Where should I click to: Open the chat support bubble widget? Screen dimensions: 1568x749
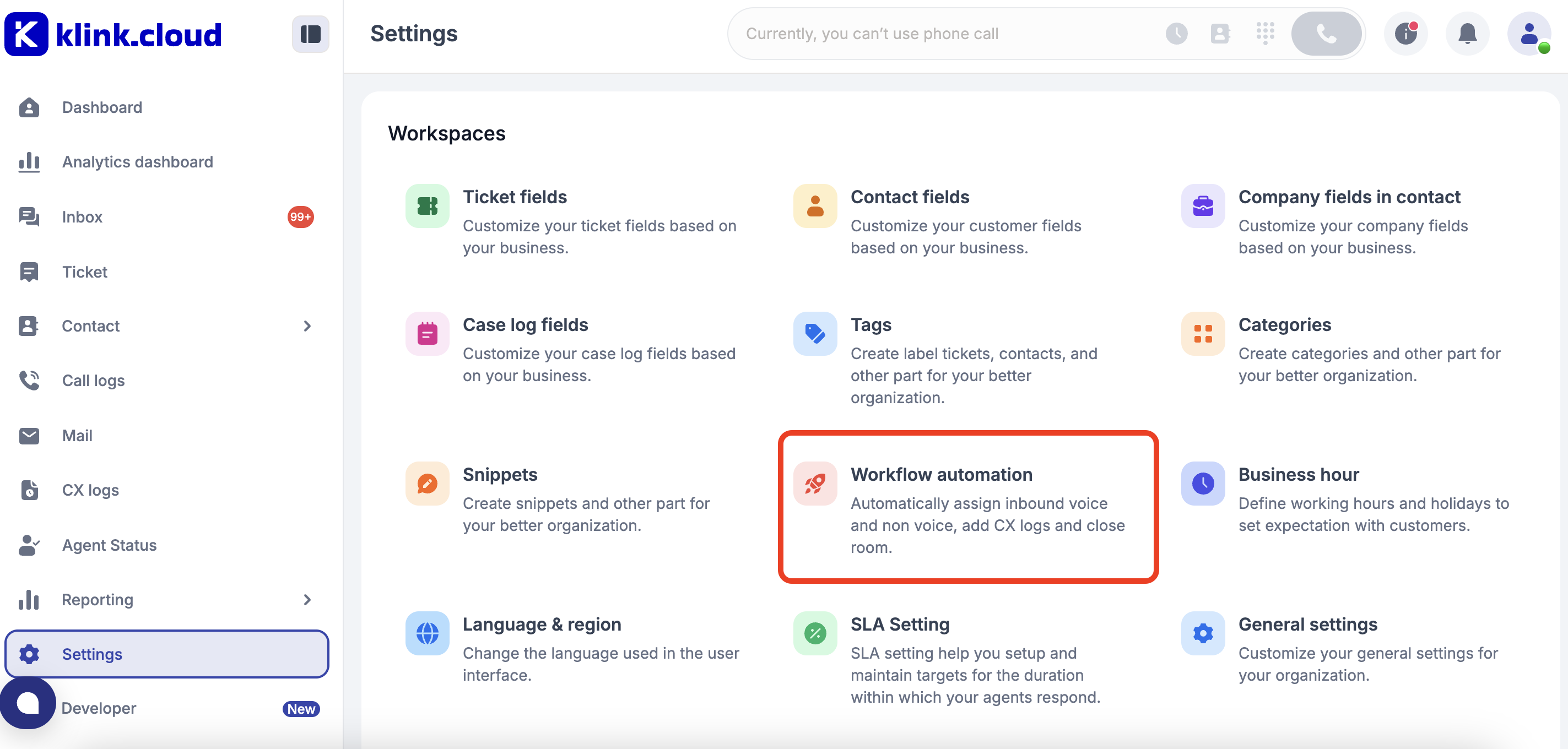tap(28, 703)
